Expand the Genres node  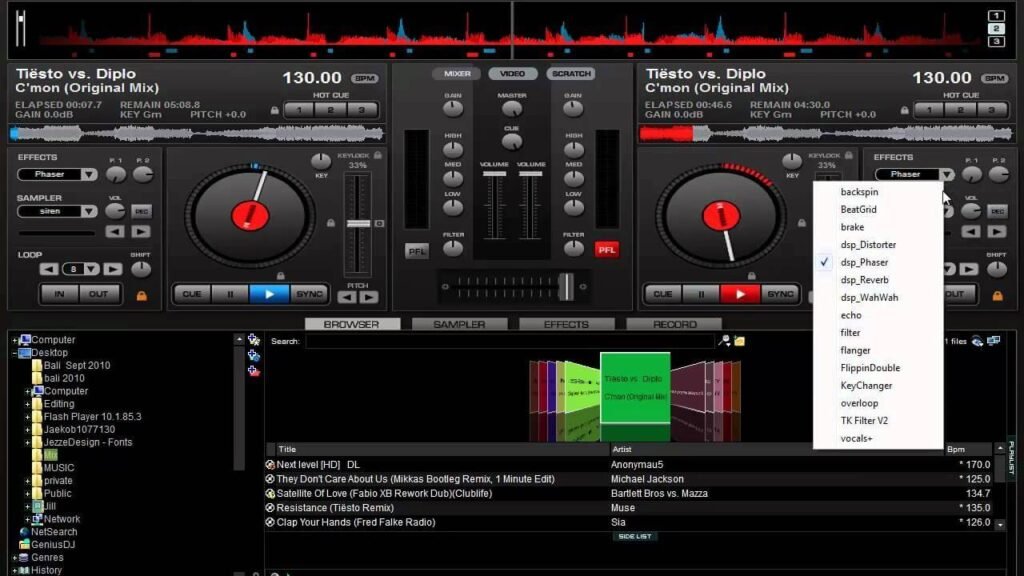click(14, 558)
